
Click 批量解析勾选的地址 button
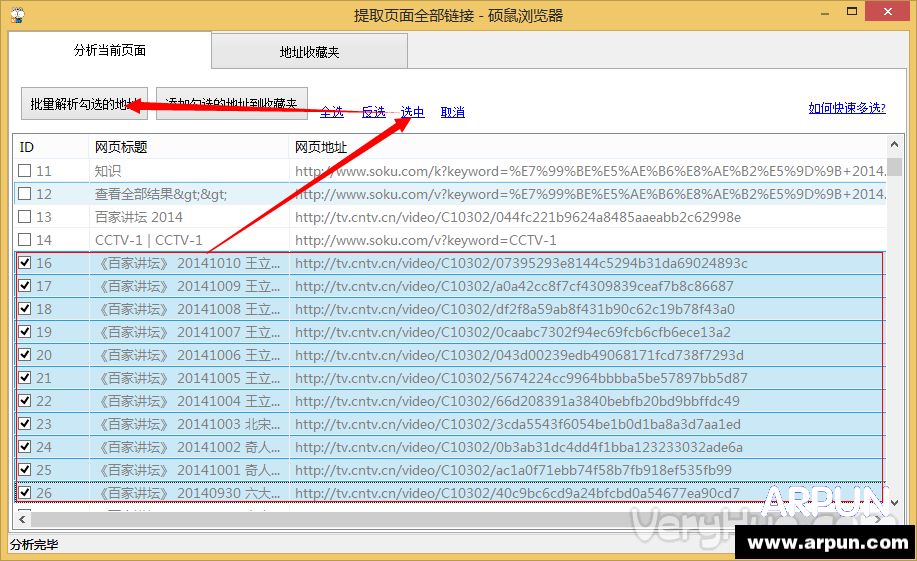pos(84,104)
